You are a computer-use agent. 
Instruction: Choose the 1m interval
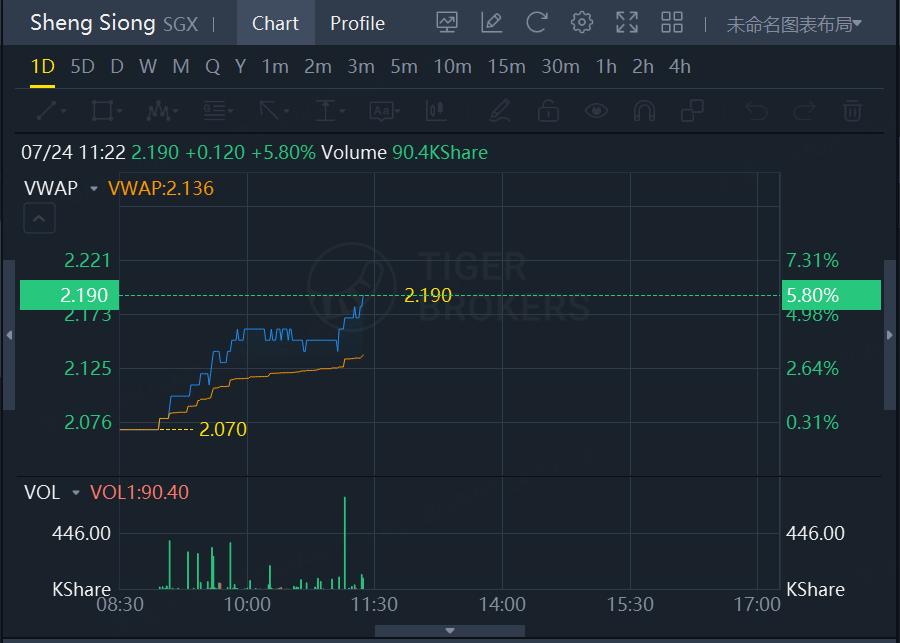[275, 67]
